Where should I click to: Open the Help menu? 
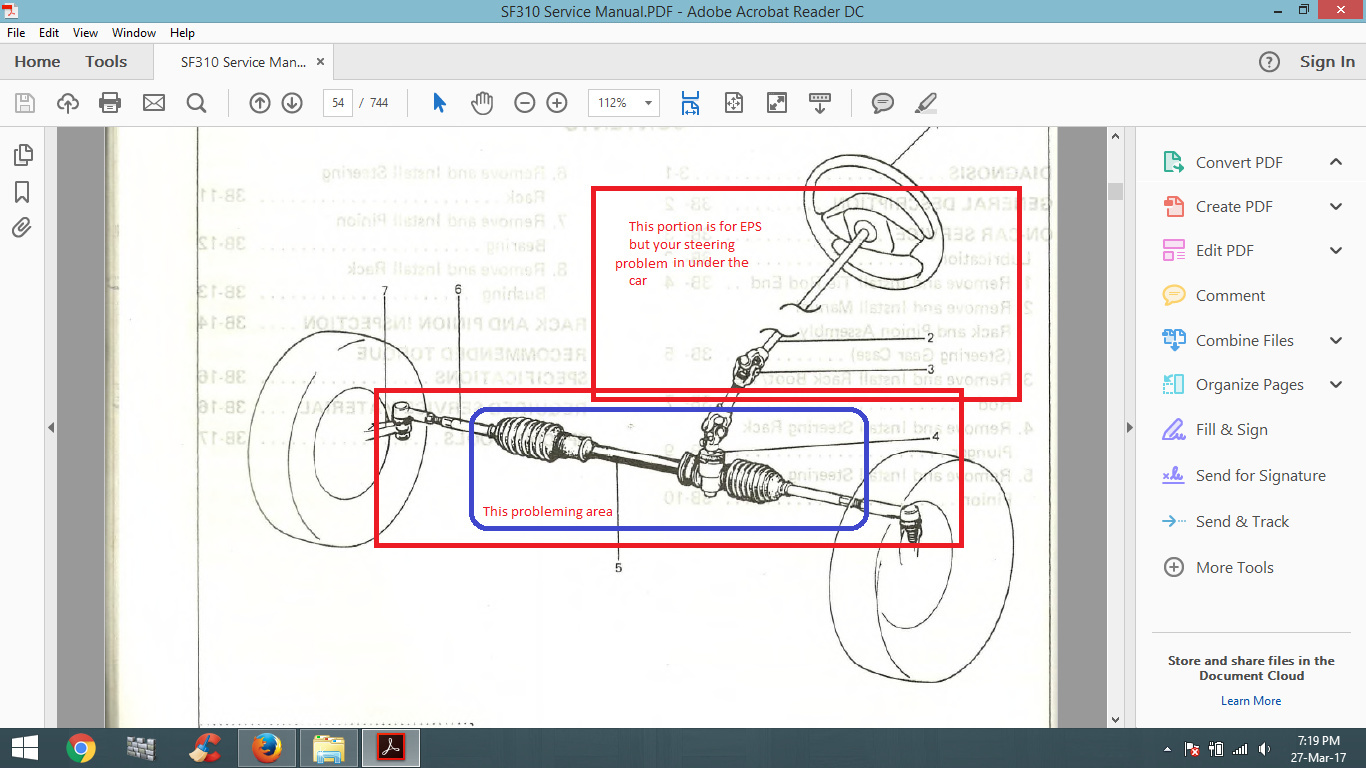[182, 33]
